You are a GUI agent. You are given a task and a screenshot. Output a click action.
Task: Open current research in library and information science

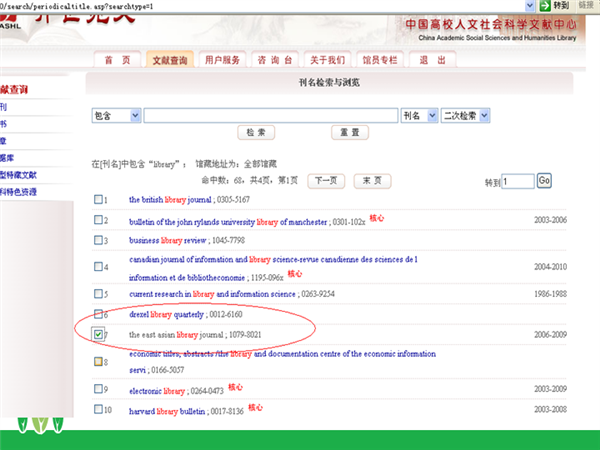click(x=212, y=294)
